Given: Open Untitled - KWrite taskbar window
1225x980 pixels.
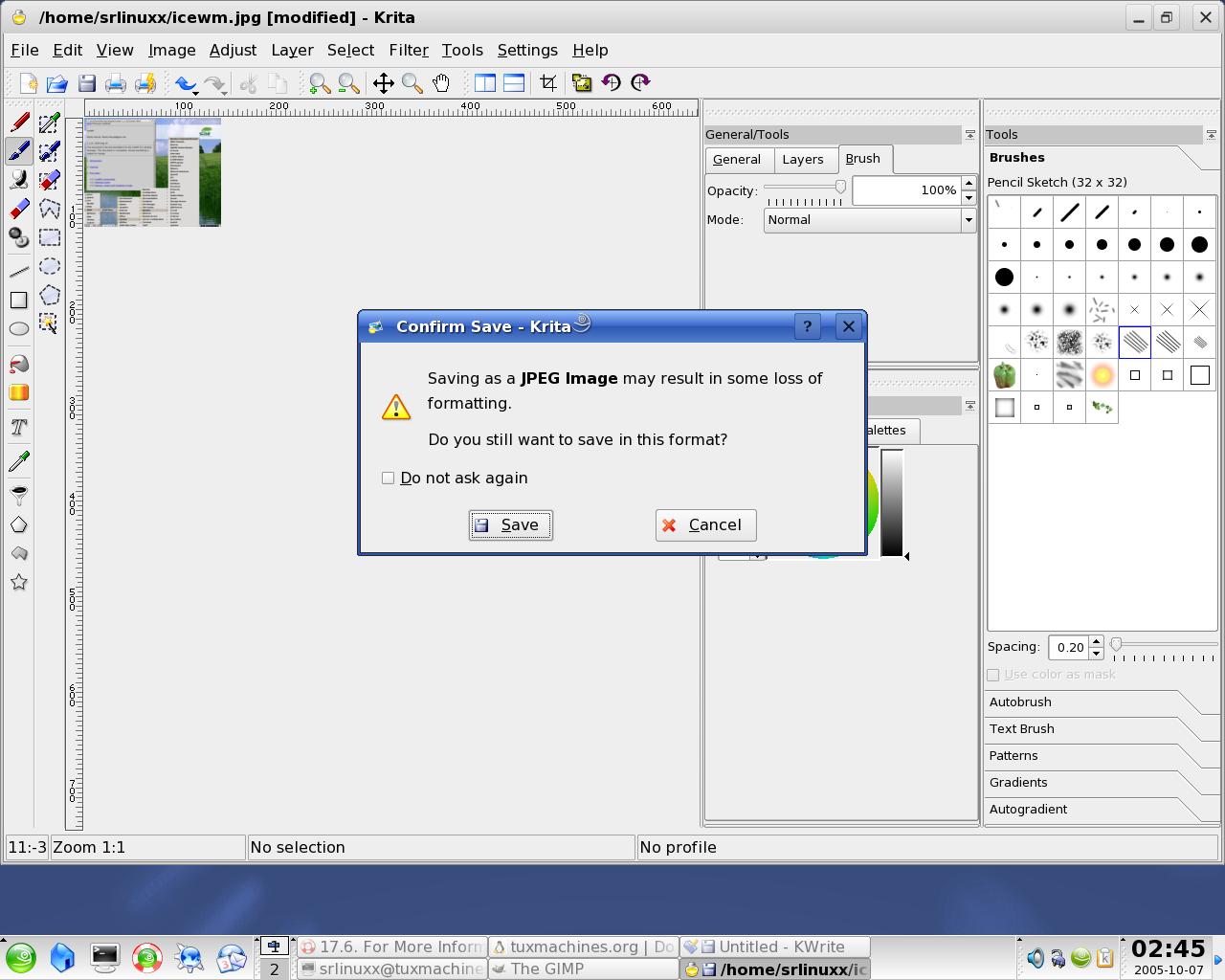Looking at the screenshot, I should 774,947.
